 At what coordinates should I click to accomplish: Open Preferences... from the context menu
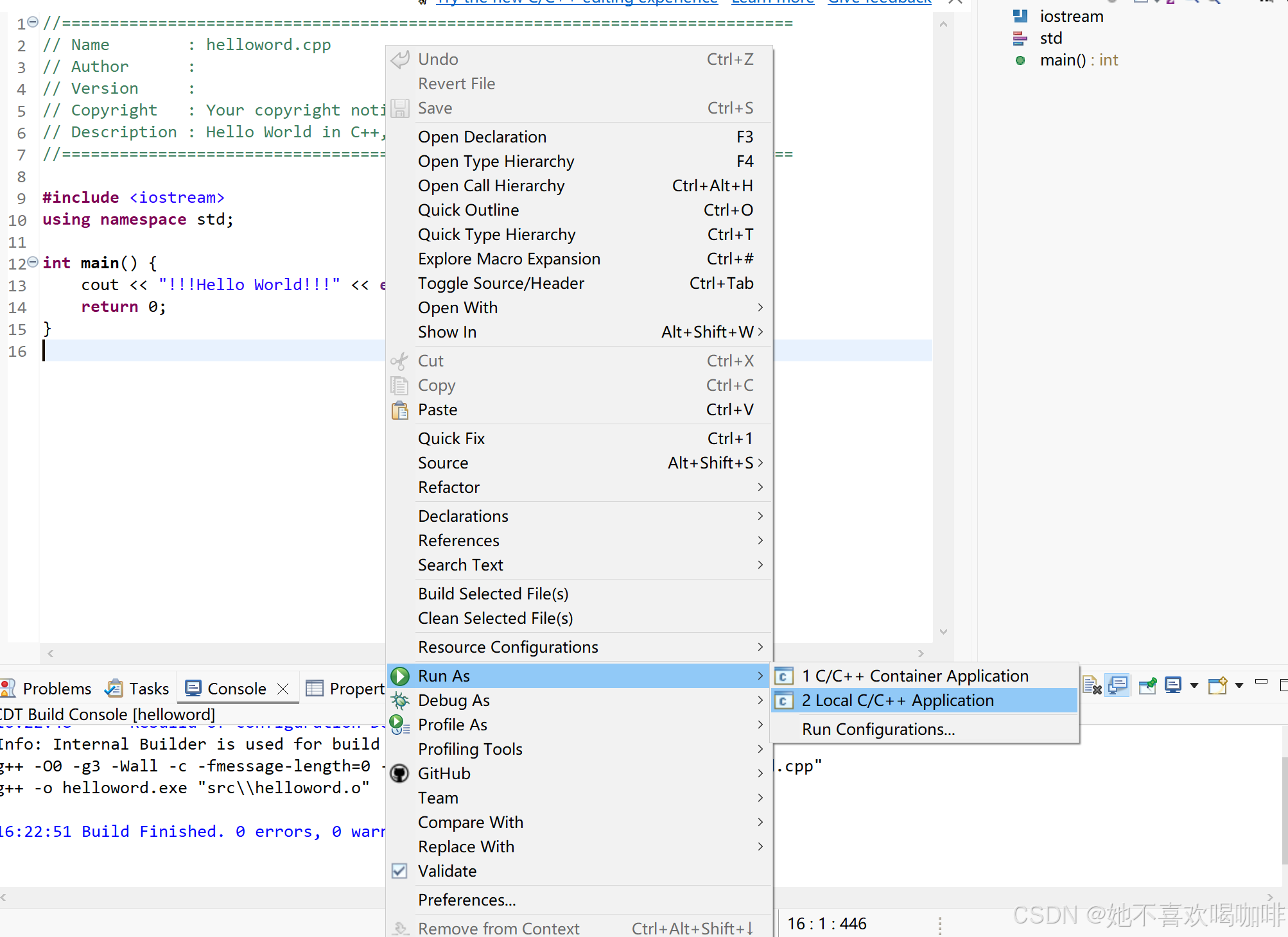click(467, 900)
